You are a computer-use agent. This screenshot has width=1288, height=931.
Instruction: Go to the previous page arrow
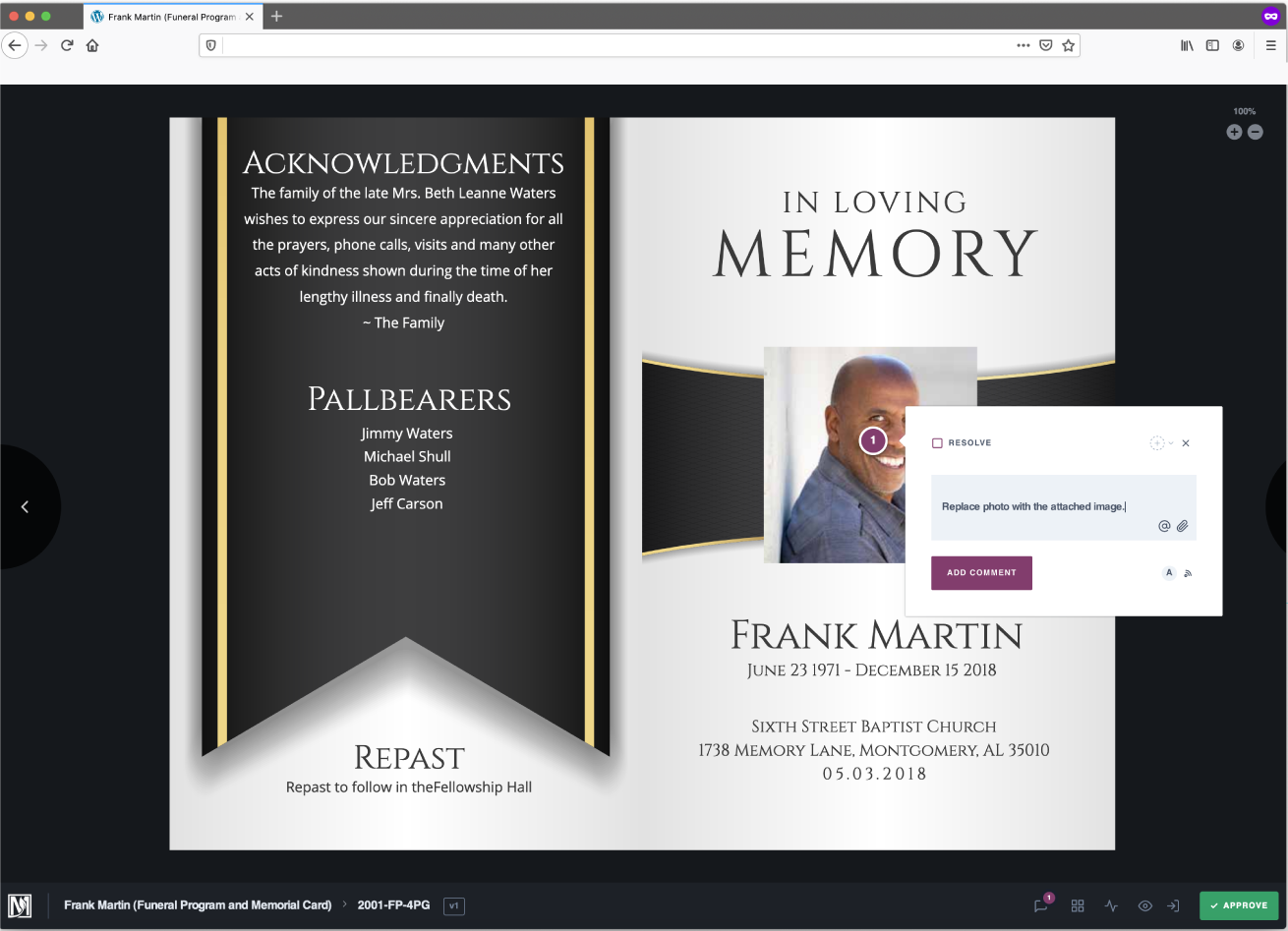pos(26,506)
